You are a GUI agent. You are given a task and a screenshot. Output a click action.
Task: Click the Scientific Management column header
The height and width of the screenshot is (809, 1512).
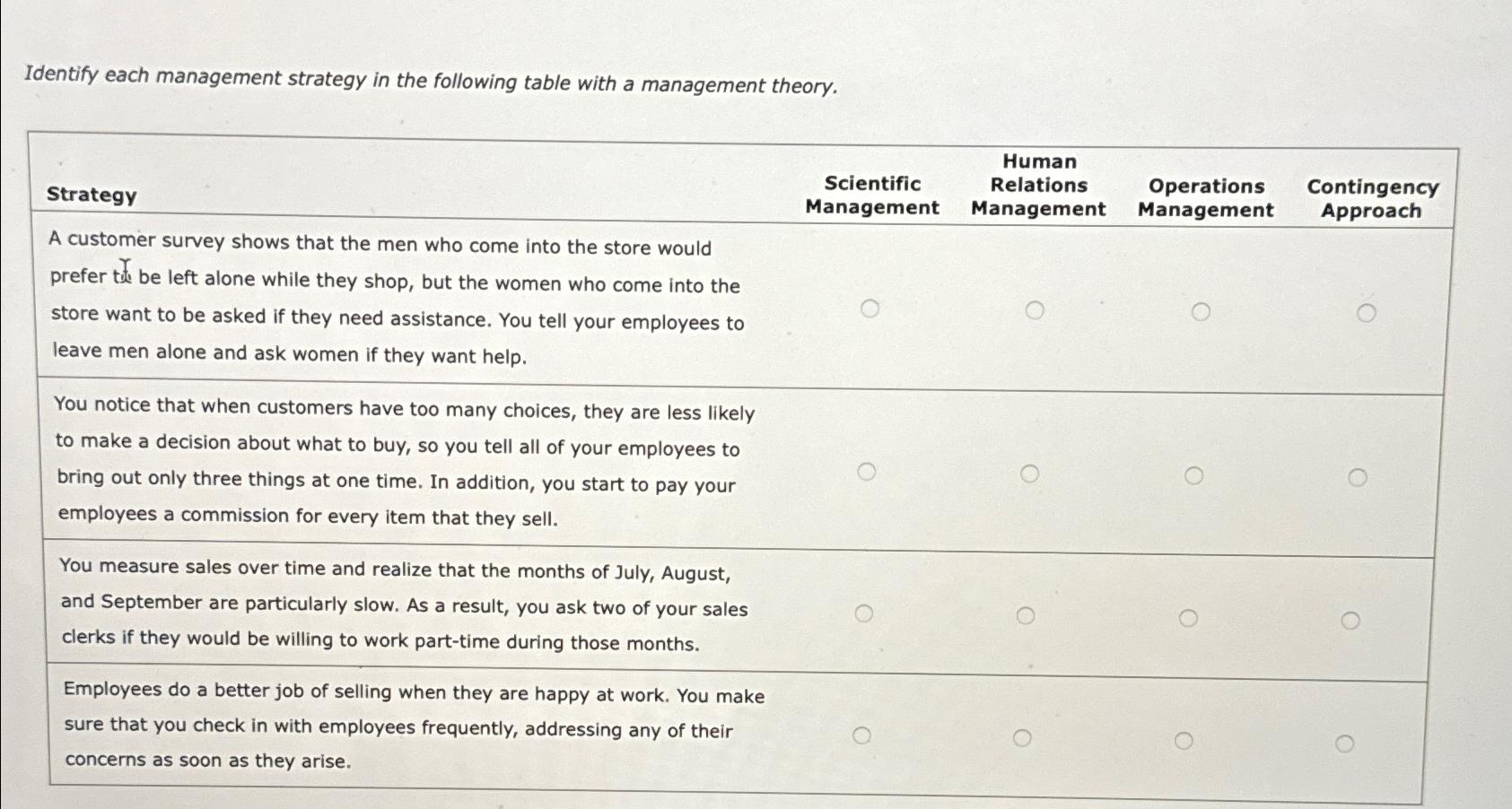[873, 196]
